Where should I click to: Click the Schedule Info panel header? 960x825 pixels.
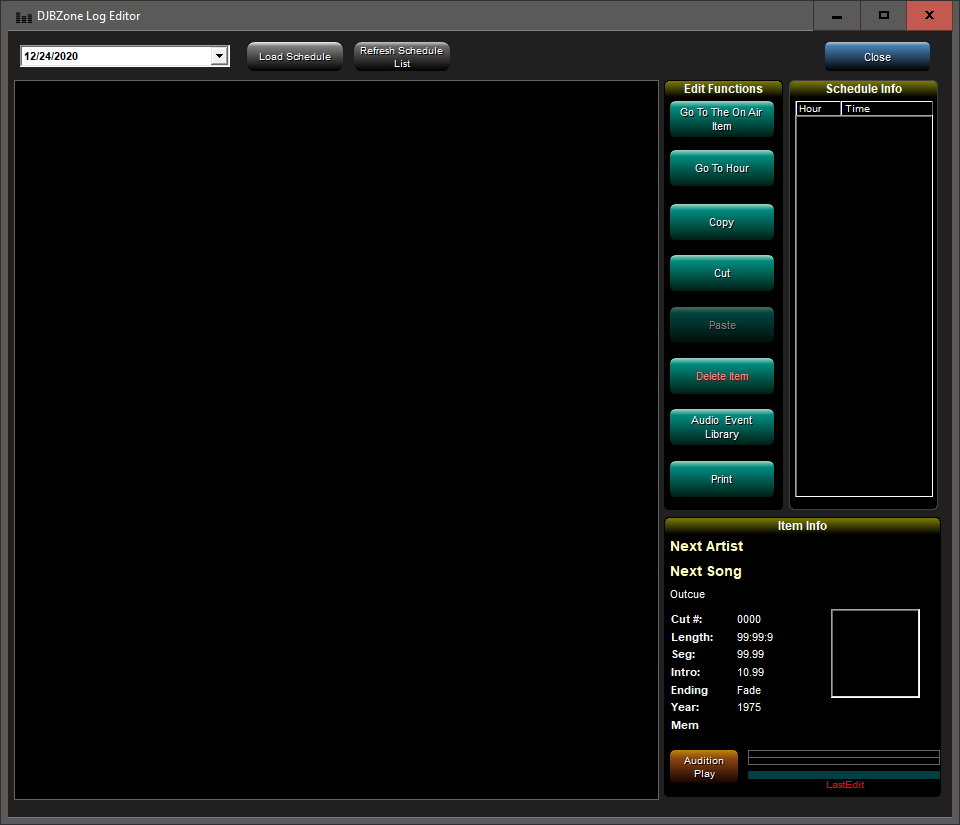point(863,89)
